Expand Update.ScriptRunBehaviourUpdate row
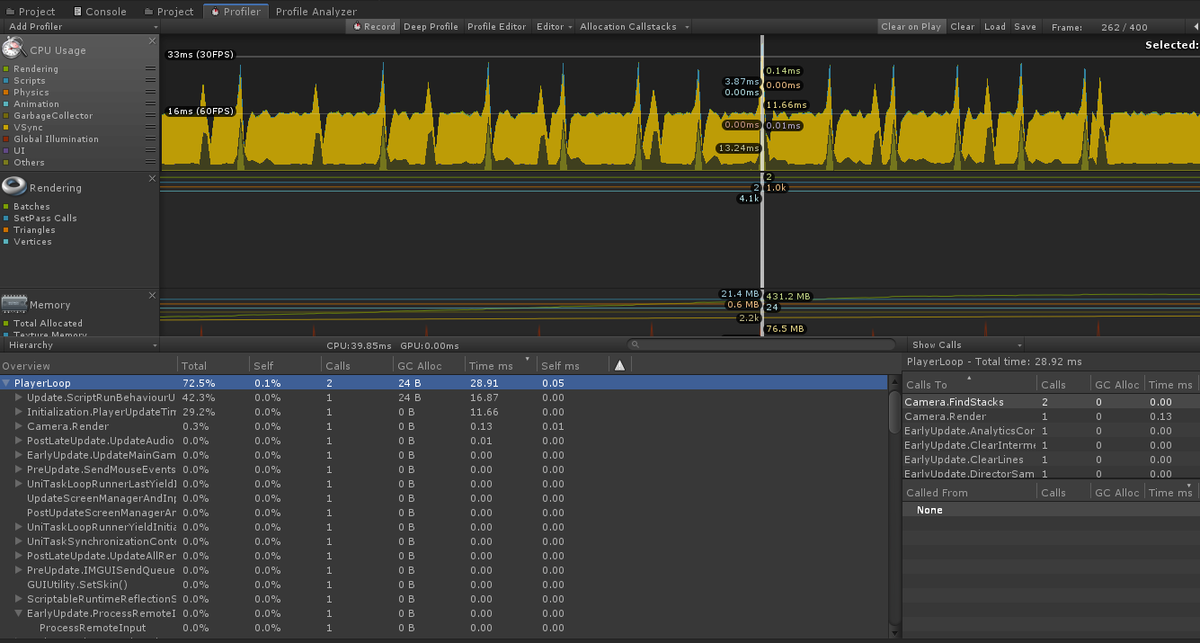The image size is (1200, 643). (19, 398)
